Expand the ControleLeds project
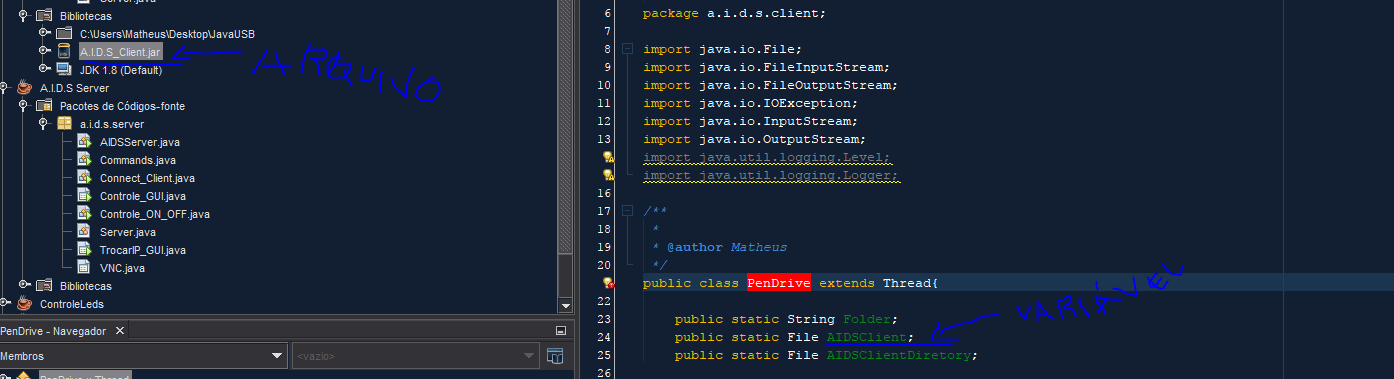Screen dimensions: 1394x379 click(x=5, y=303)
